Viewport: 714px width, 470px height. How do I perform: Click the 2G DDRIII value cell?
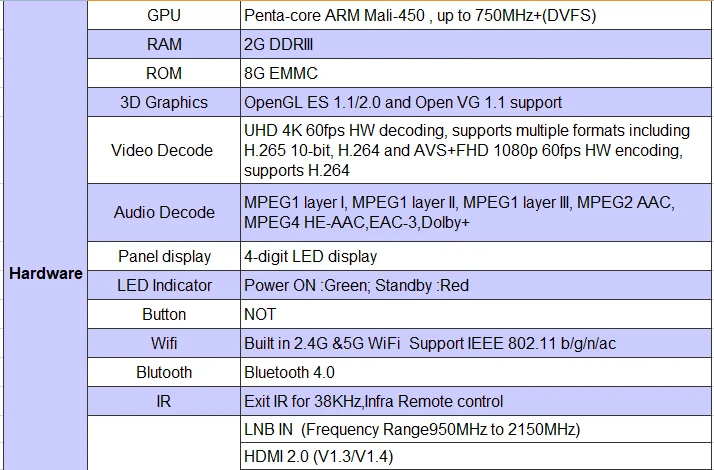click(477, 44)
